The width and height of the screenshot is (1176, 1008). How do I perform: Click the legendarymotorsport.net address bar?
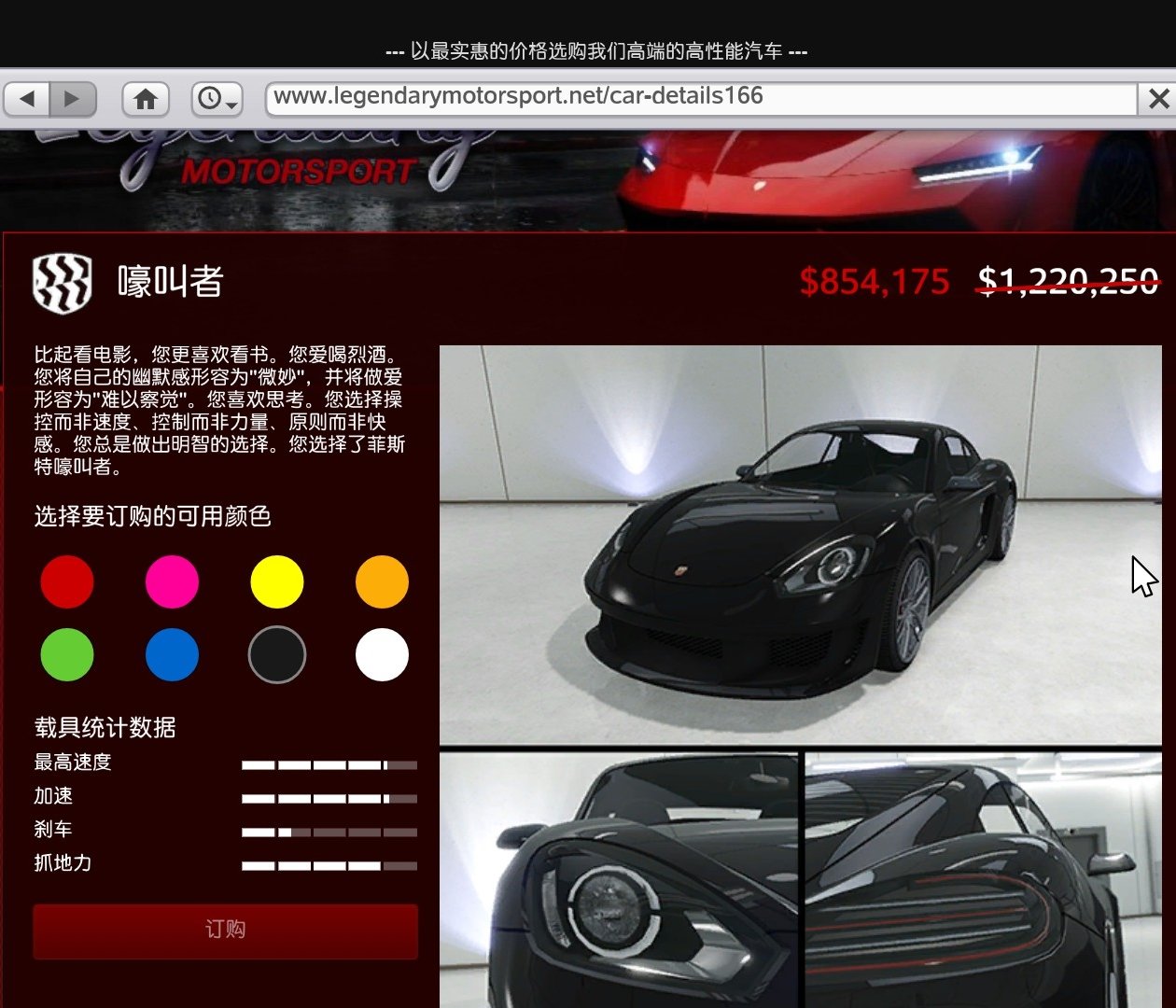[x=701, y=97]
